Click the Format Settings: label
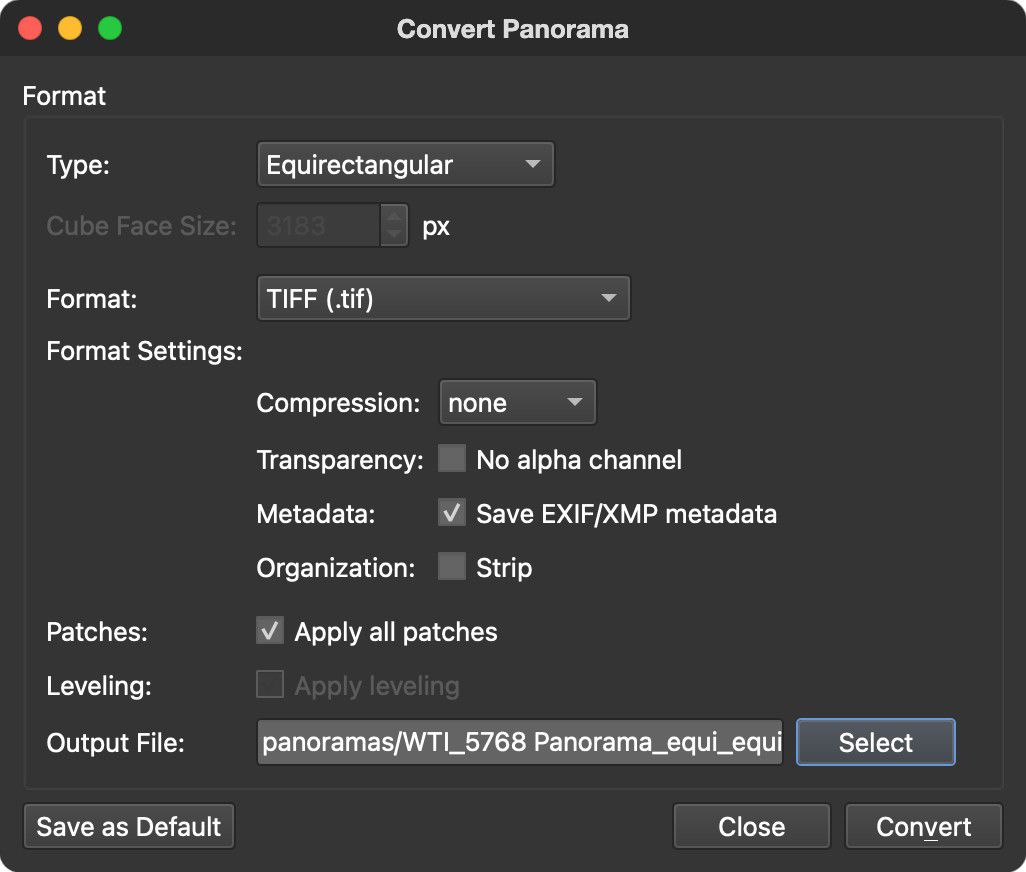The height and width of the screenshot is (872, 1026). 145,351
